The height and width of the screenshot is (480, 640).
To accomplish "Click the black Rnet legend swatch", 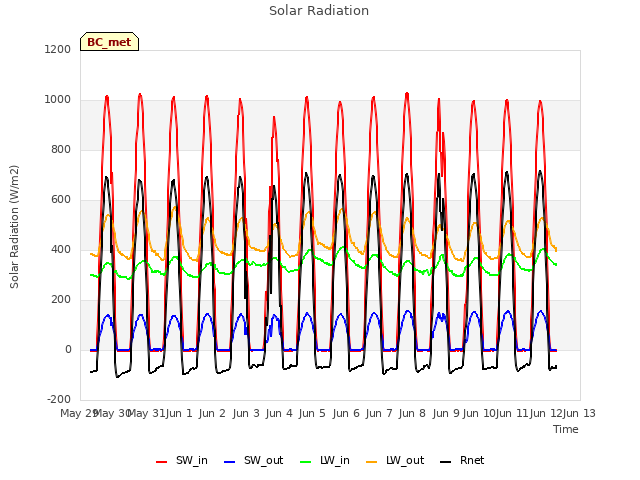I will pos(446,462).
